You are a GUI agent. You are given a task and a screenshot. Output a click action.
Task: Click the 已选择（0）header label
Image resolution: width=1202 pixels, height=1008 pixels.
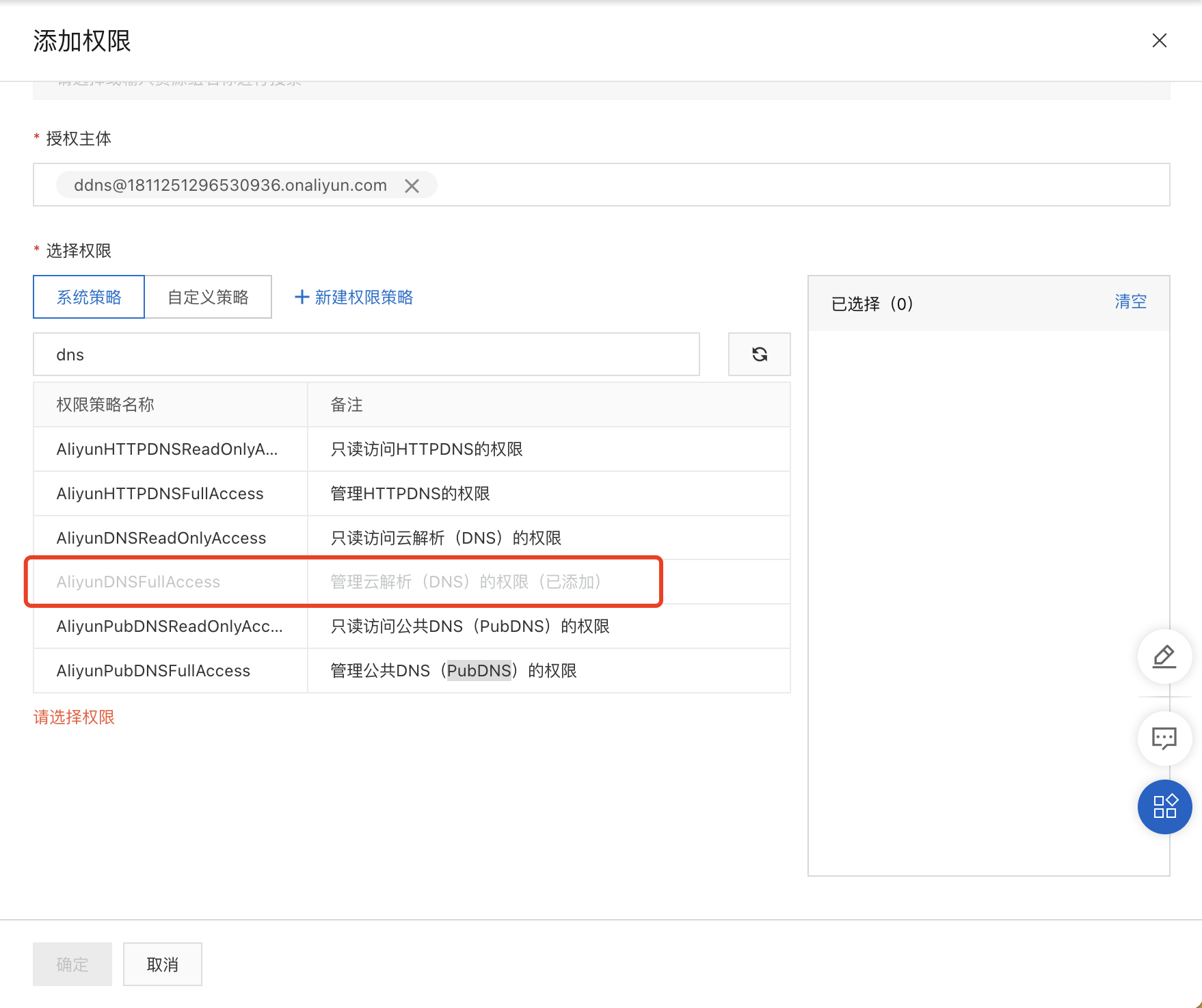click(872, 304)
